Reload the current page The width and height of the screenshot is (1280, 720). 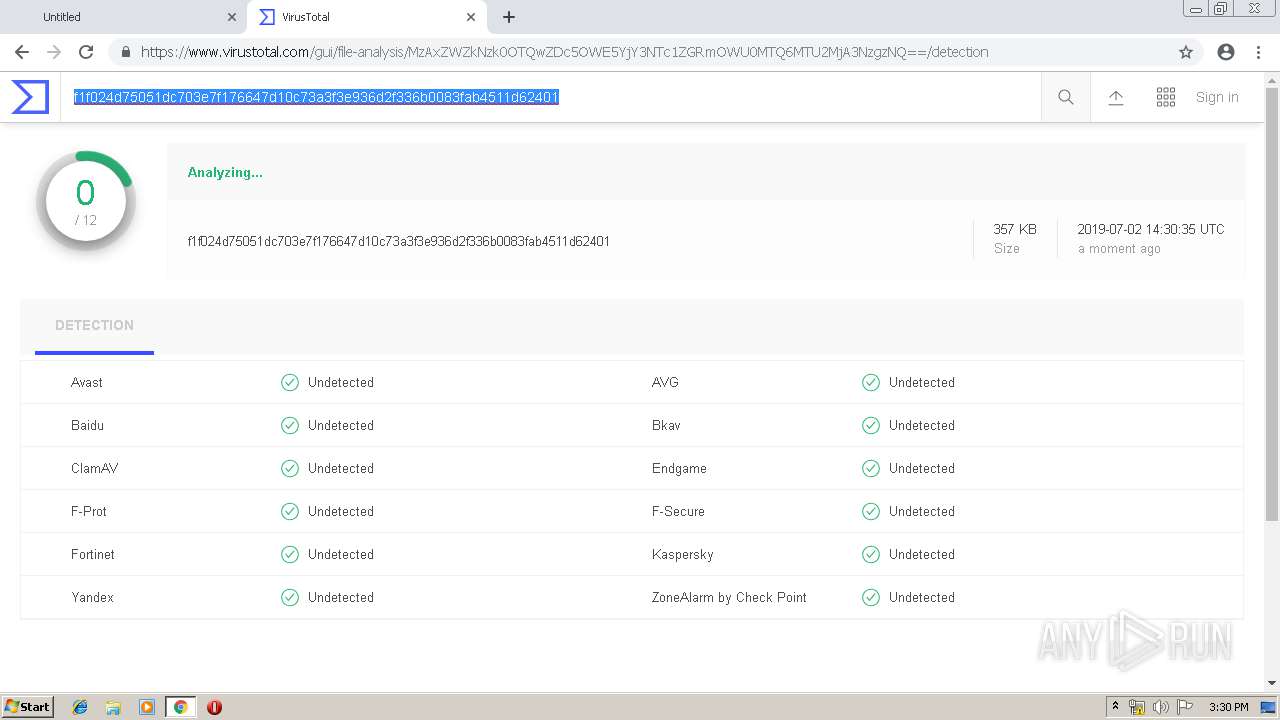[86, 52]
